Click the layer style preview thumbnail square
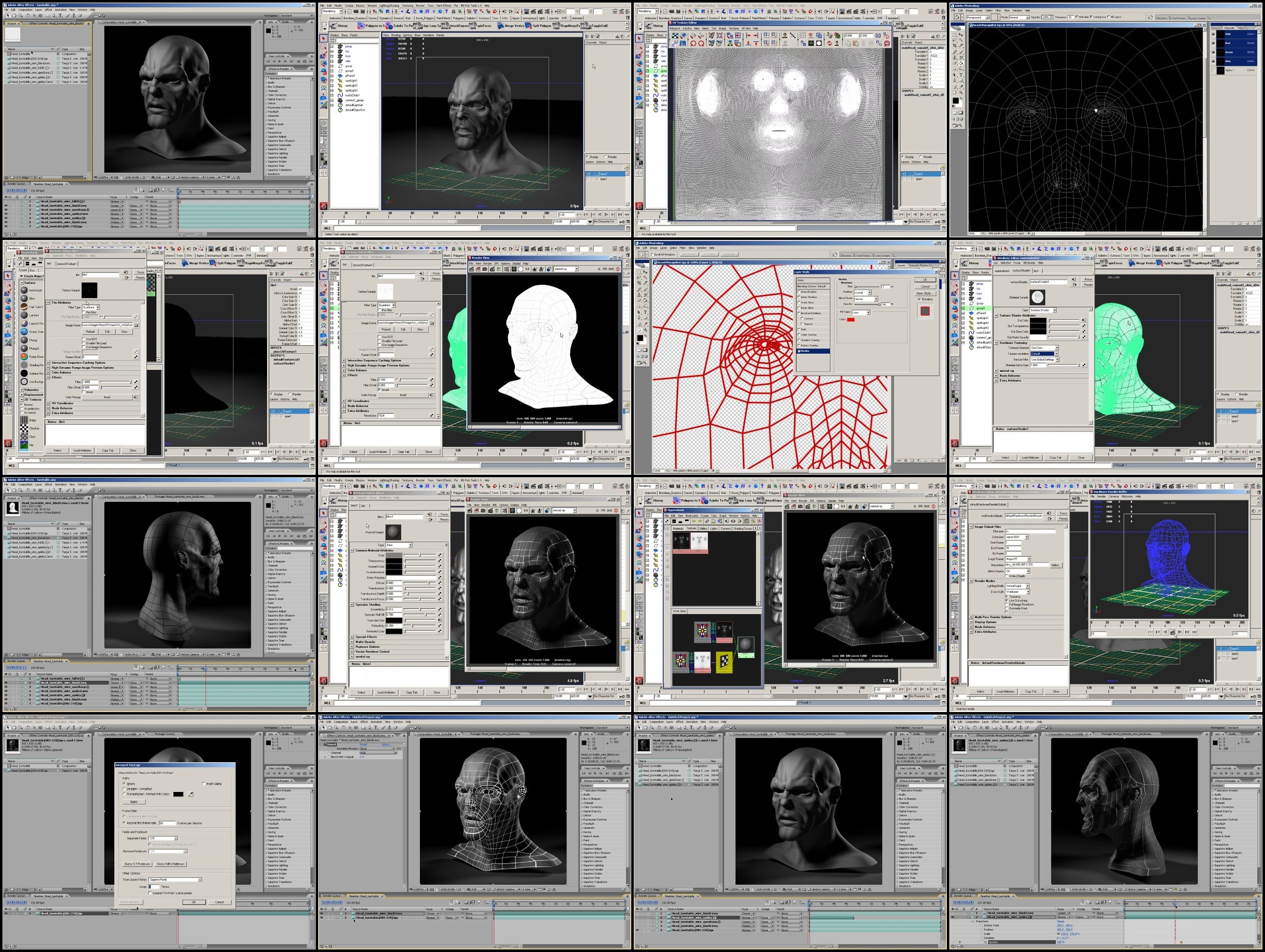The width and height of the screenshot is (1265, 952). [925, 311]
